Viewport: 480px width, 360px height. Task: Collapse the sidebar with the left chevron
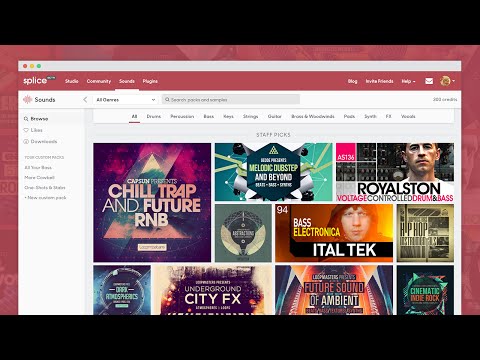click(x=85, y=99)
